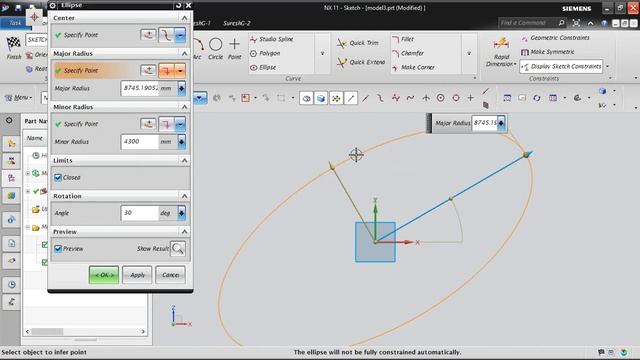Image resolution: width=640 pixels, height=360 pixels.
Task: Select the Point tool in ribbon
Action: 235,49
